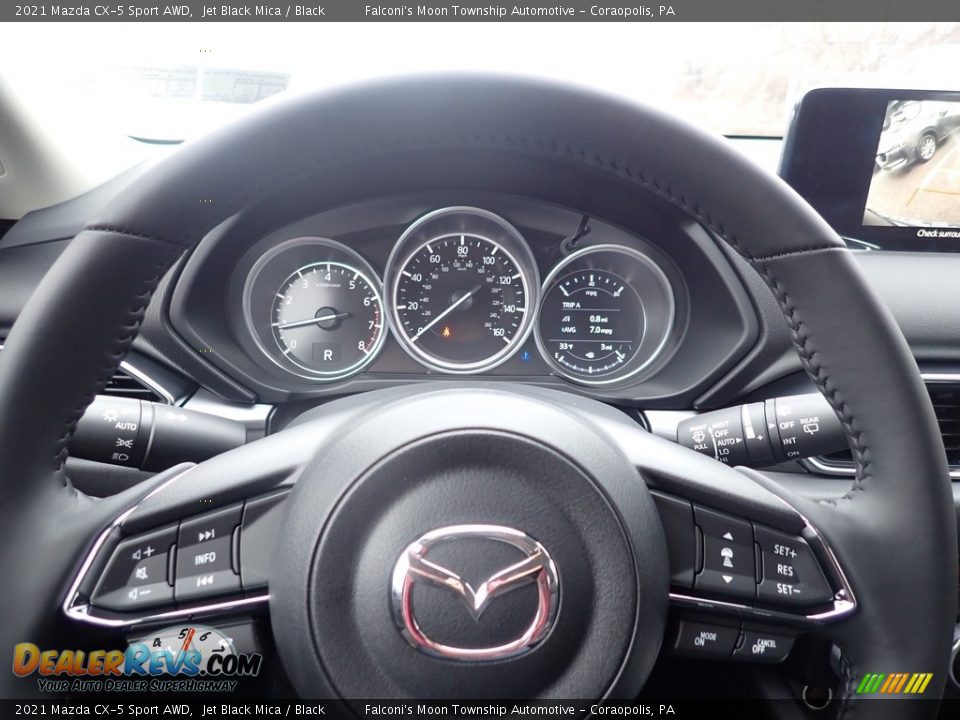Select the rear wiper ON setting

click(792, 454)
